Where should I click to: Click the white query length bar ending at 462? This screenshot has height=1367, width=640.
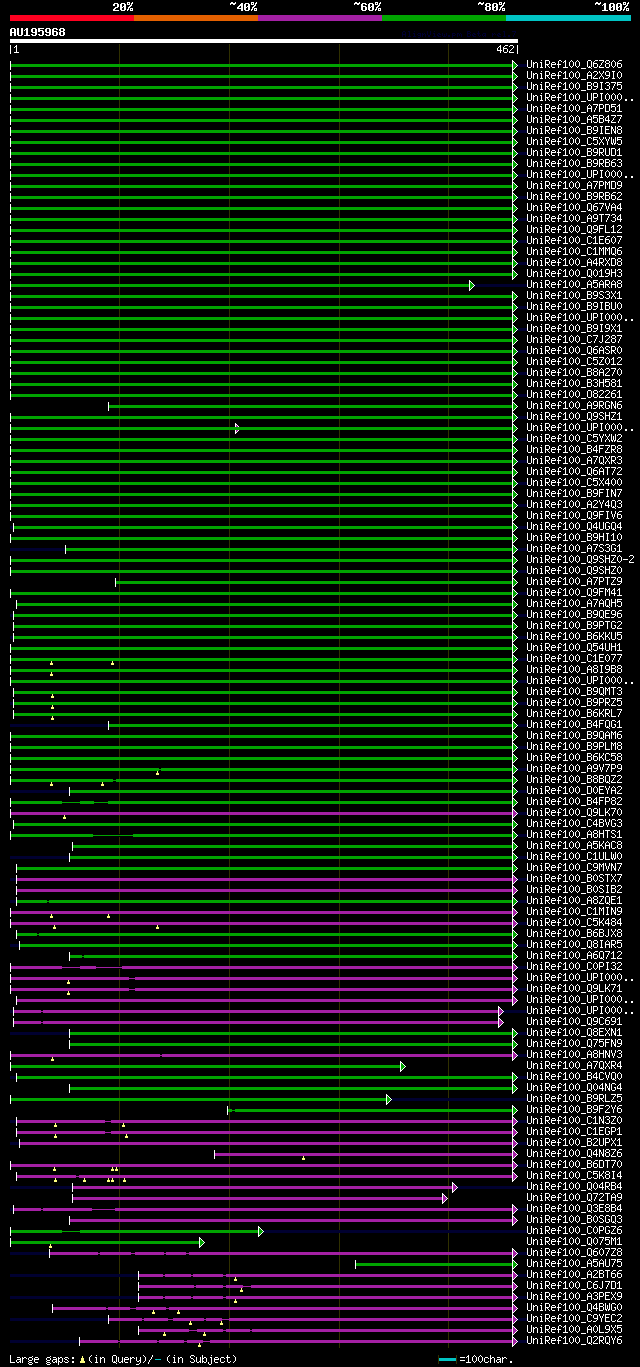pyautogui.click(x=264, y=41)
